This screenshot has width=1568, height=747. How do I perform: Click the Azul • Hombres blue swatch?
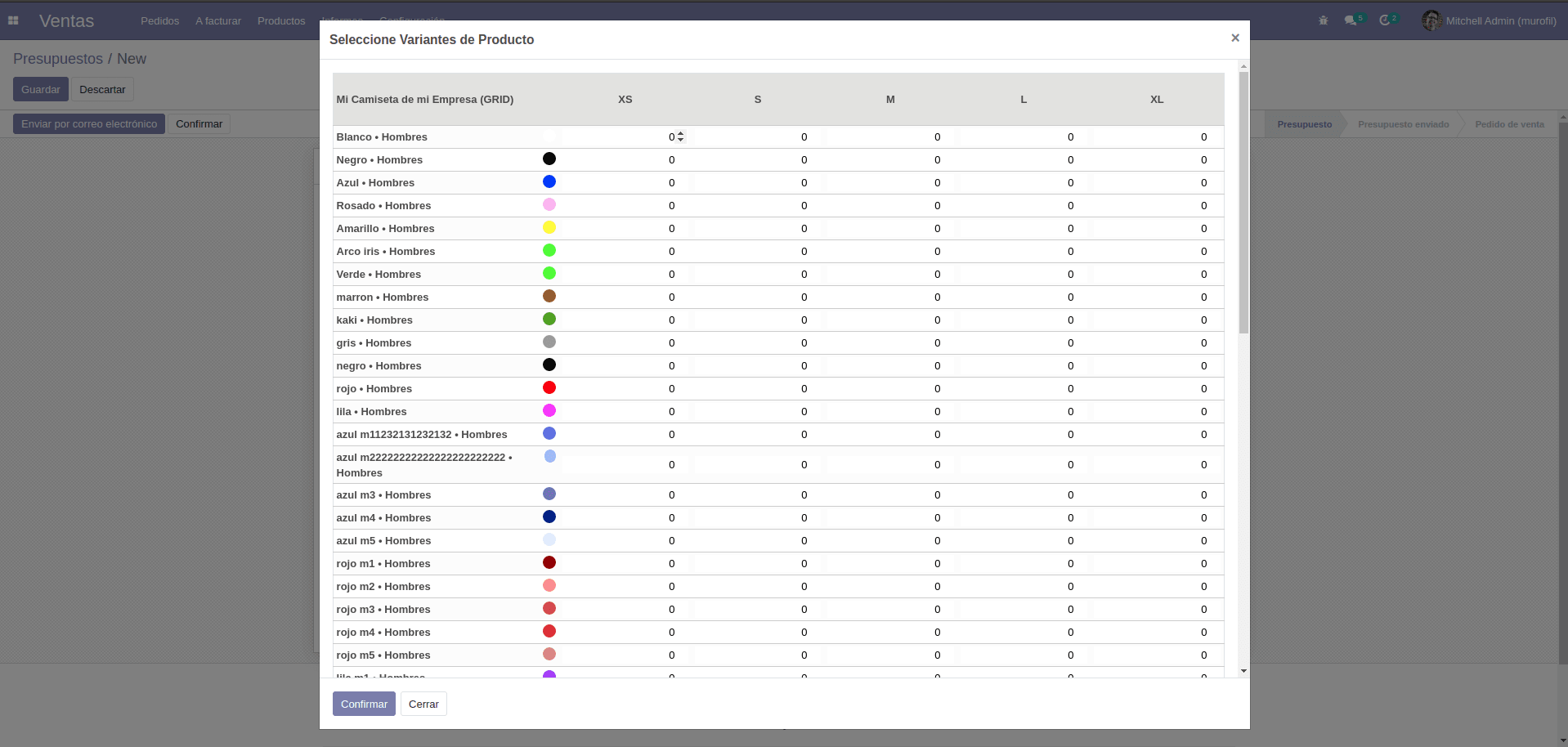coord(549,181)
